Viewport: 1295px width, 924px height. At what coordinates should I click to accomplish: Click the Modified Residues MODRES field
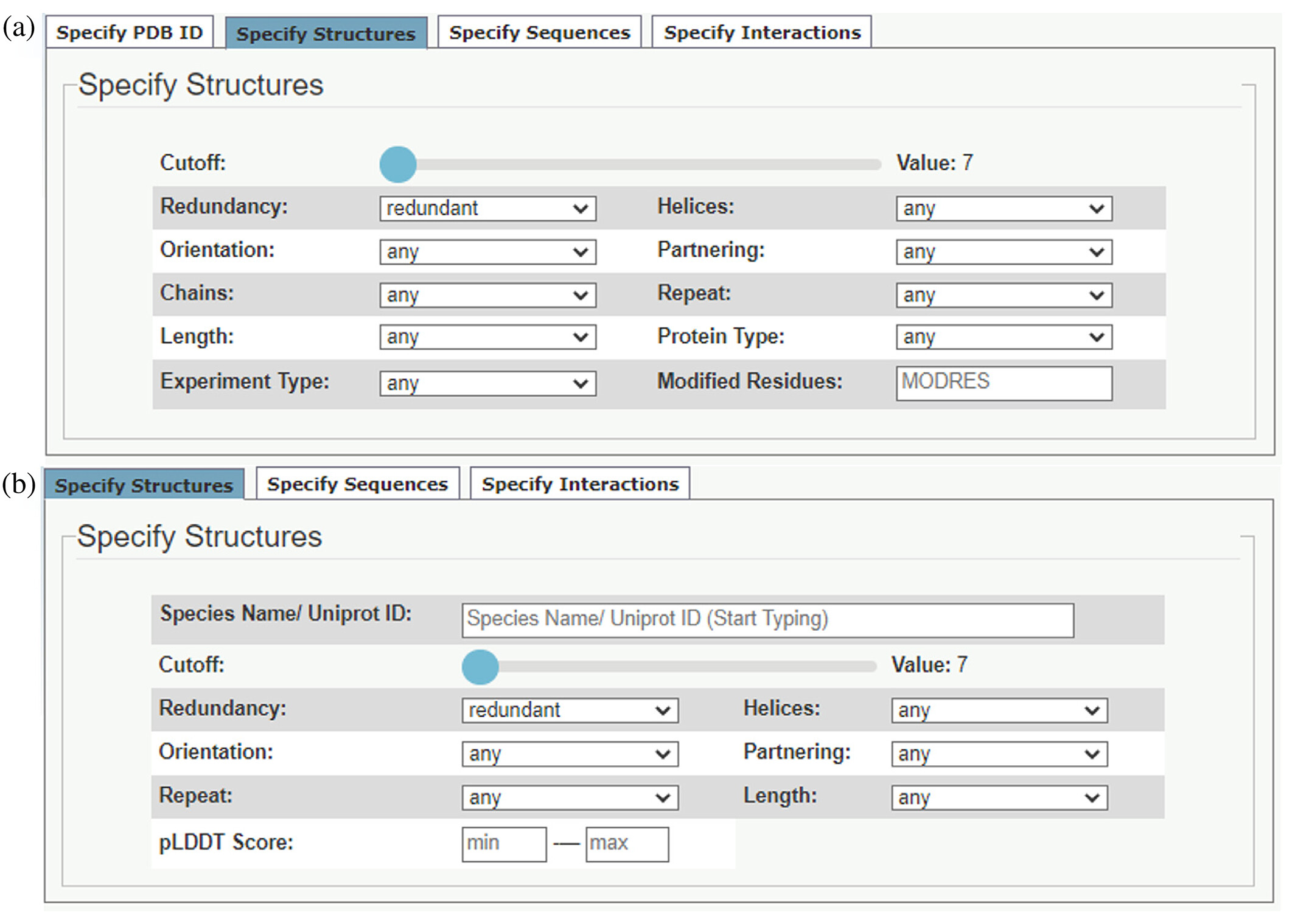[1004, 383]
